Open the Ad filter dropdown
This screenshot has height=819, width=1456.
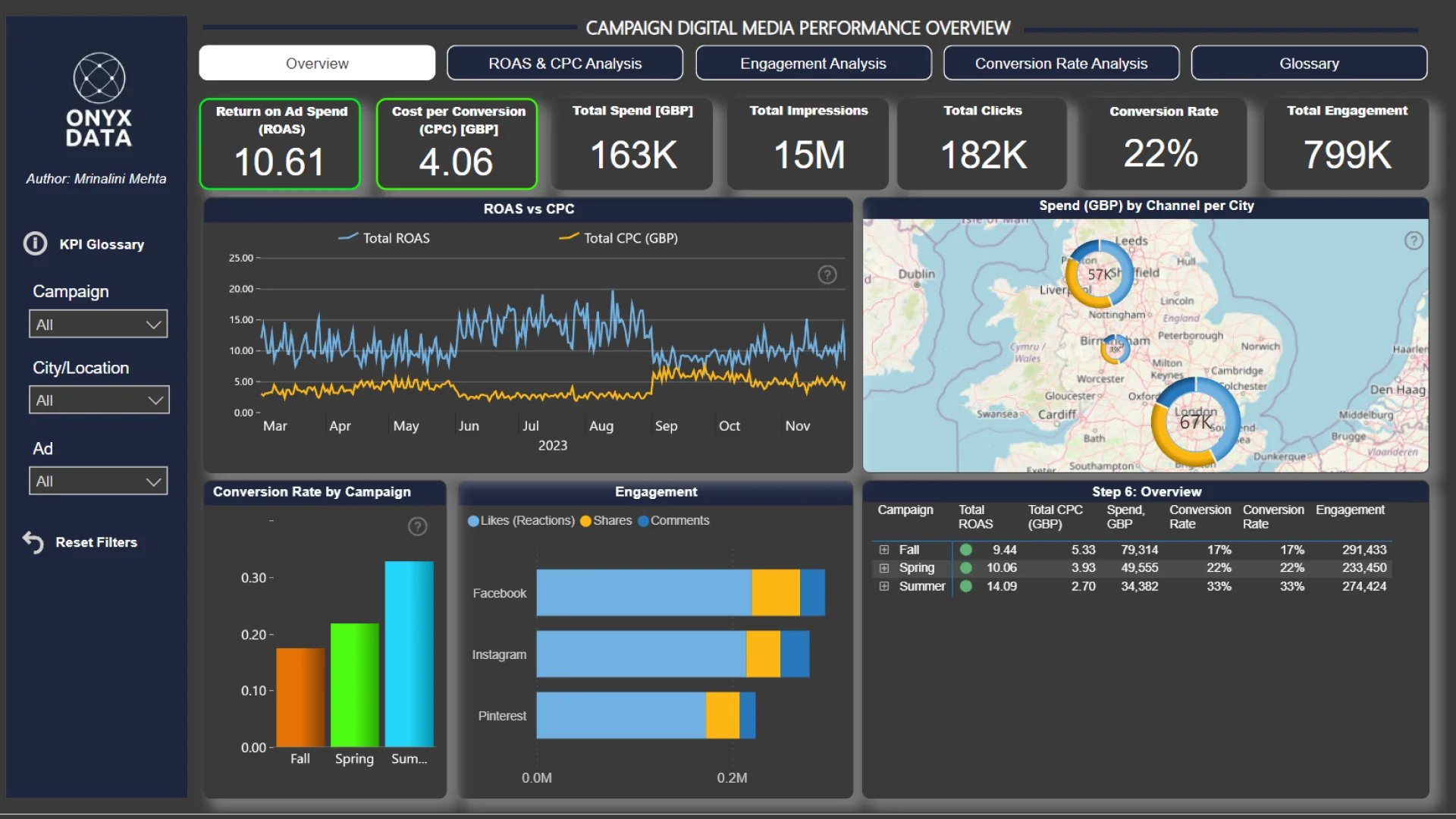(x=99, y=482)
